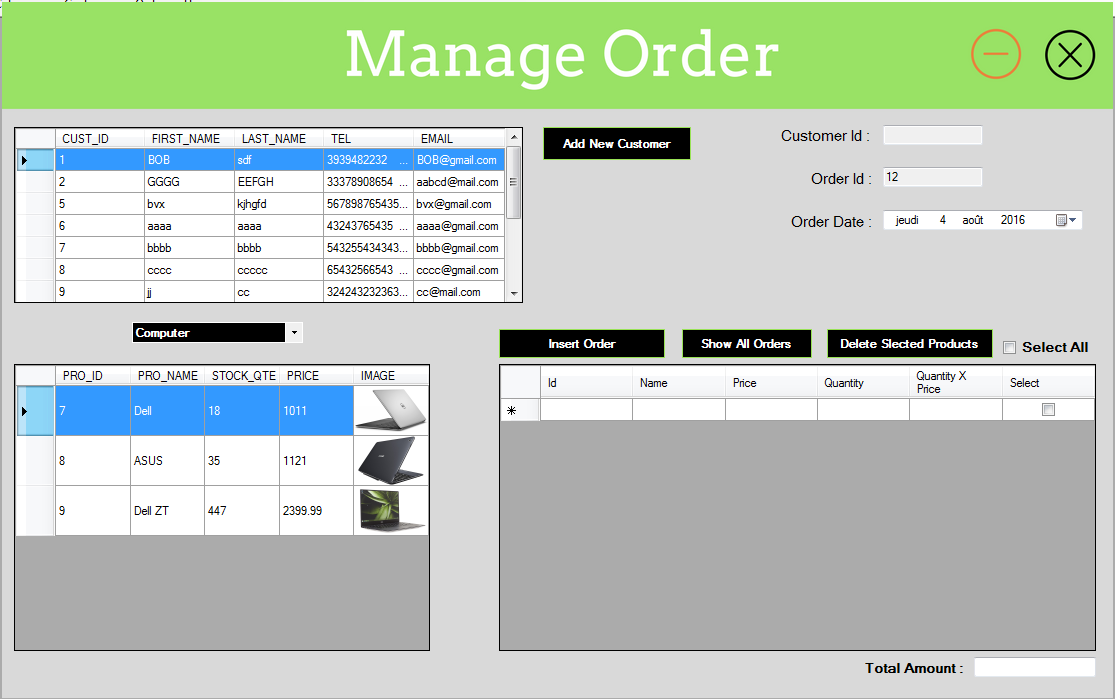Screen dimensions: 1115x699
Task: Enable the Select All checkbox
Action: (1009, 347)
